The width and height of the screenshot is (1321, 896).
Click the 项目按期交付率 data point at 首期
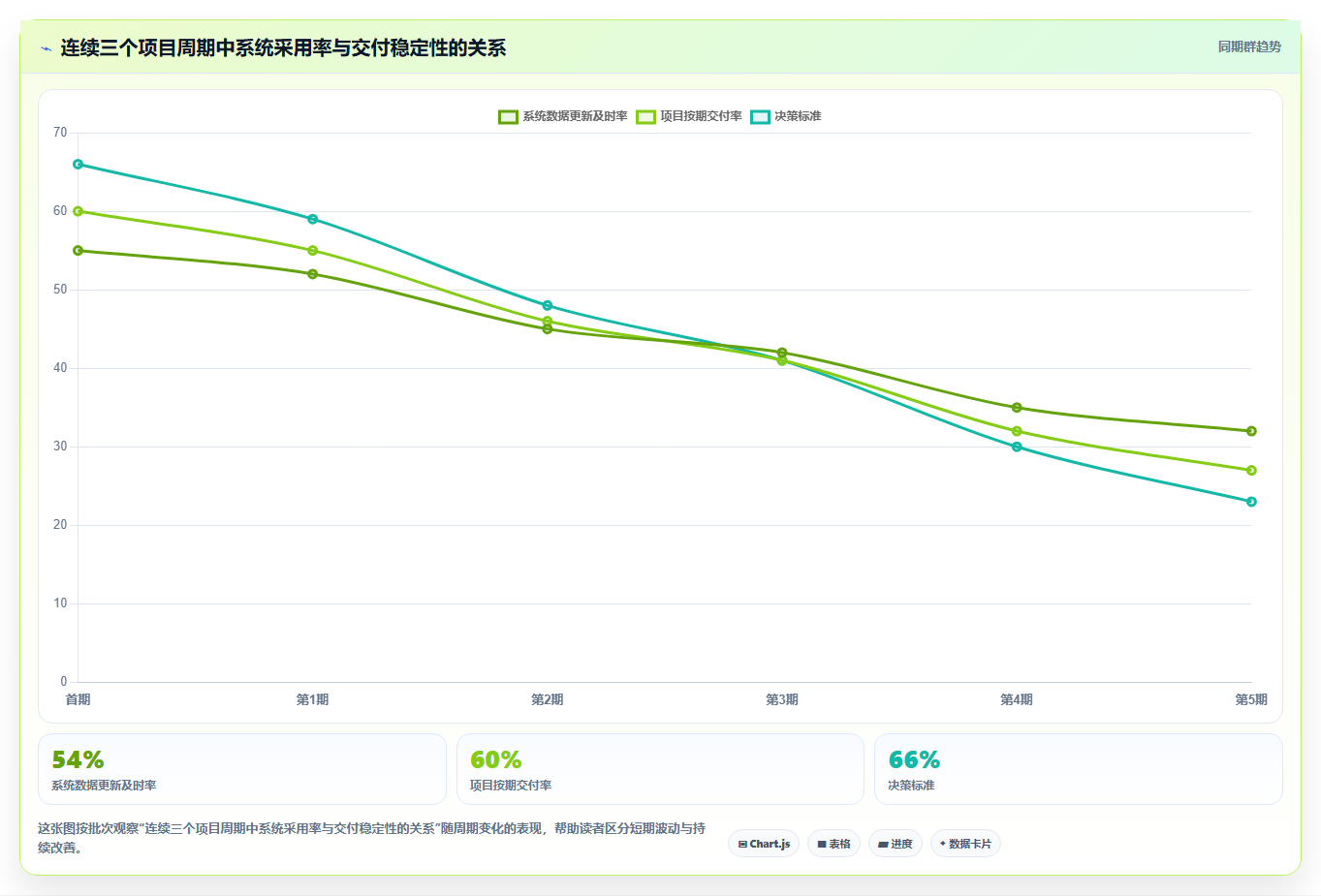click(78, 211)
